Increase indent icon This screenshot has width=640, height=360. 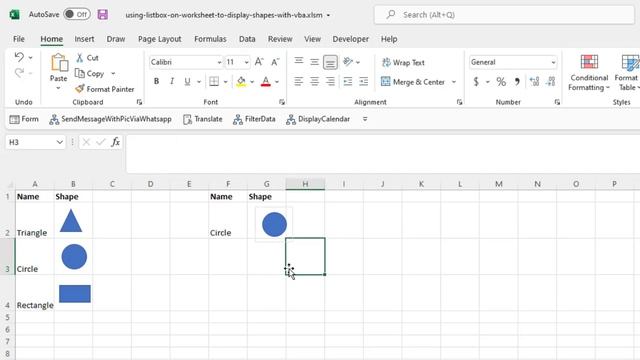click(363, 81)
